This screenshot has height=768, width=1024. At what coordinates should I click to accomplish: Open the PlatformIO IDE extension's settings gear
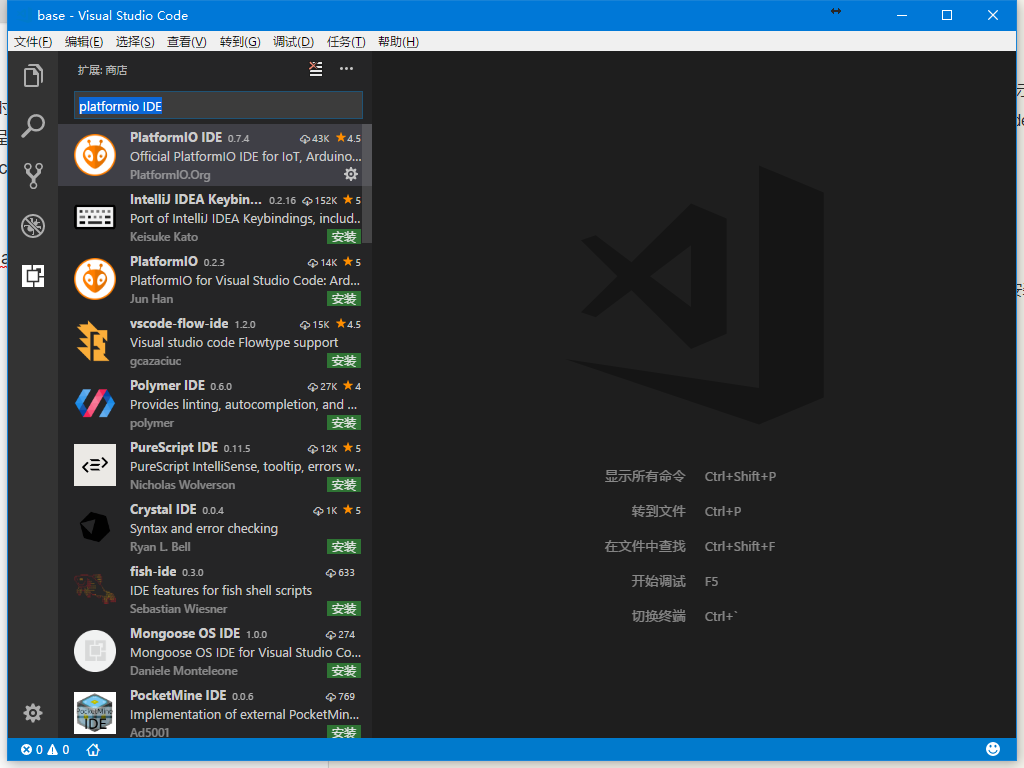pyautogui.click(x=350, y=174)
